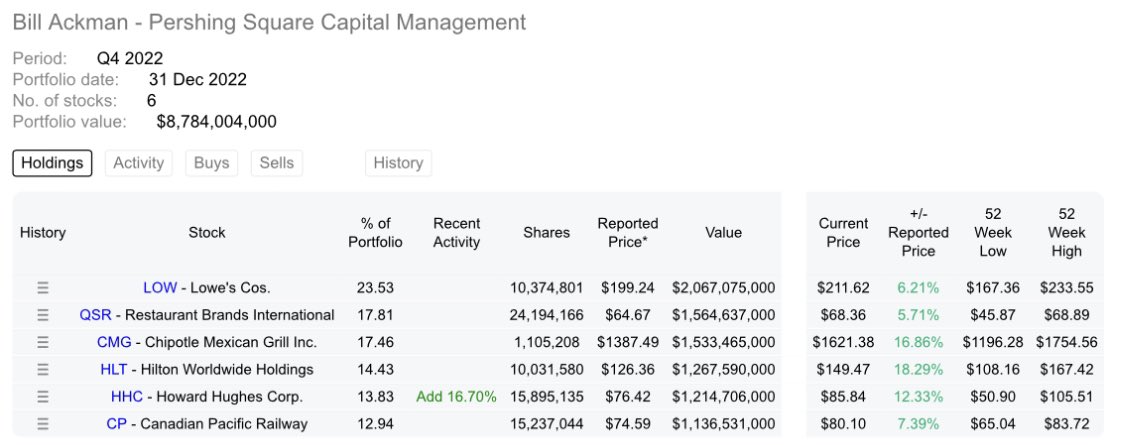1121x445 pixels.
Task: Select the Holdings tab
Action: 52,163
